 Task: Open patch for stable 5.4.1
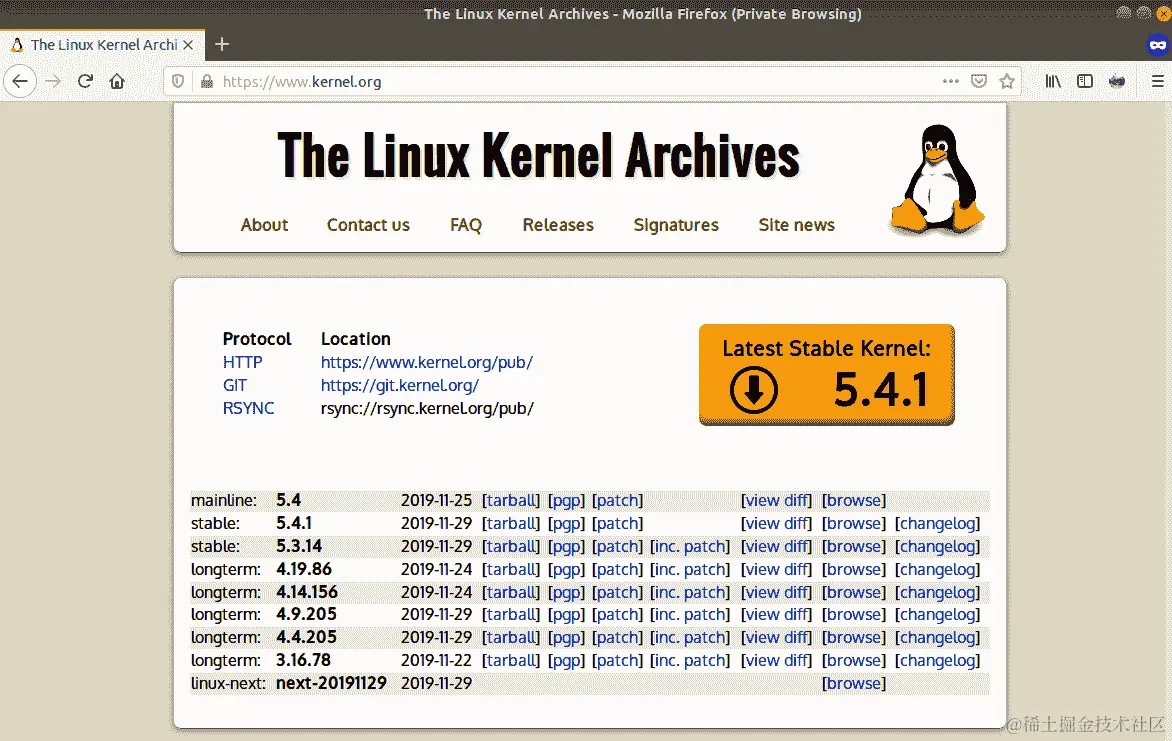(617, 524)
